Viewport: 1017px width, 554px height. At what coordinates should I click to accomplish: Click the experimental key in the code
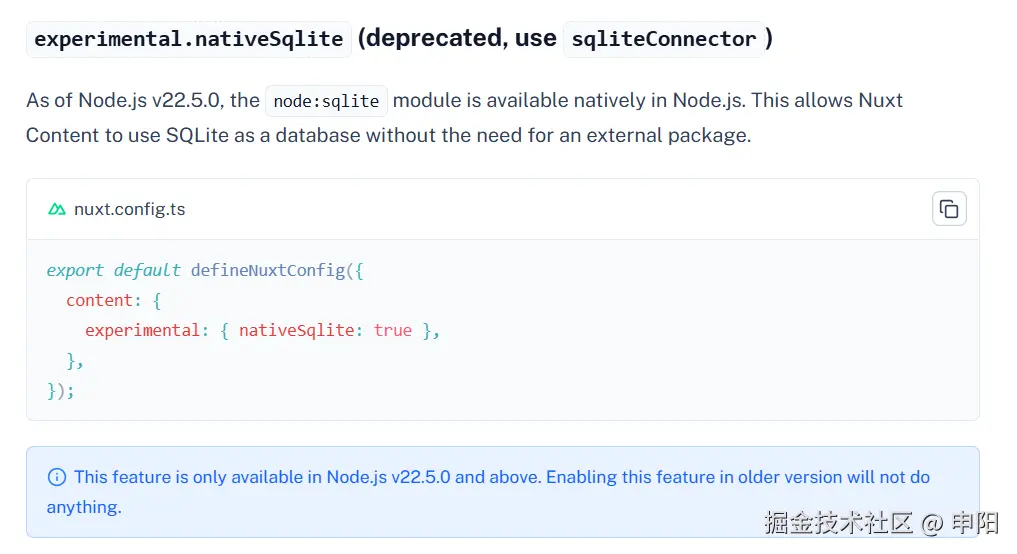(142, 330)
